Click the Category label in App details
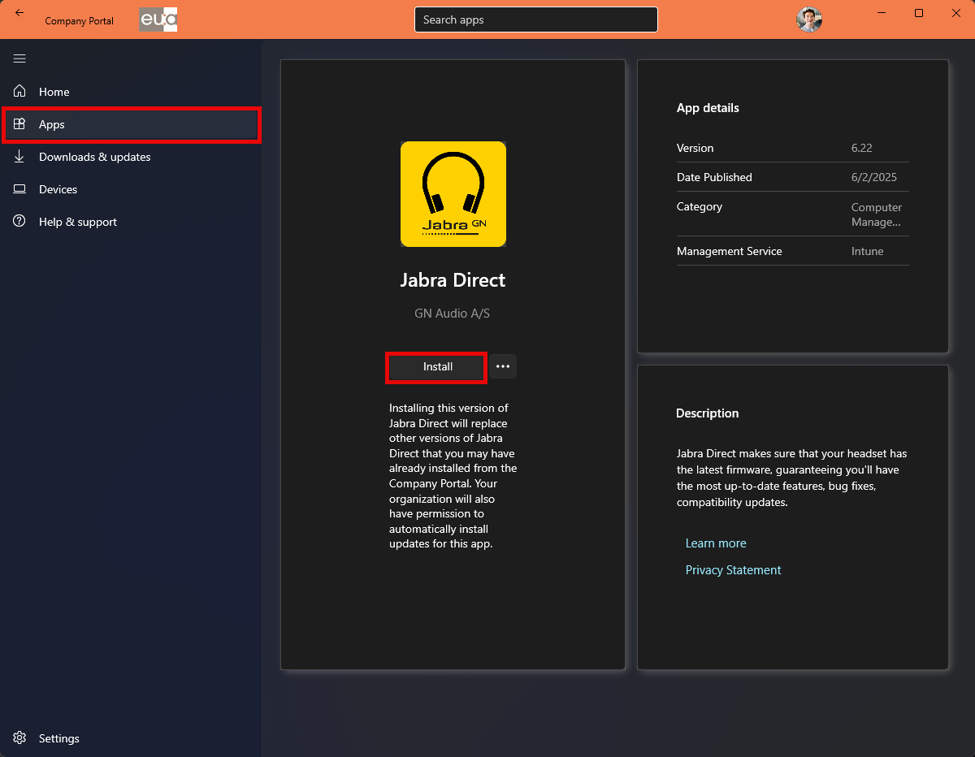975x757 pixels. pos(699,207)
